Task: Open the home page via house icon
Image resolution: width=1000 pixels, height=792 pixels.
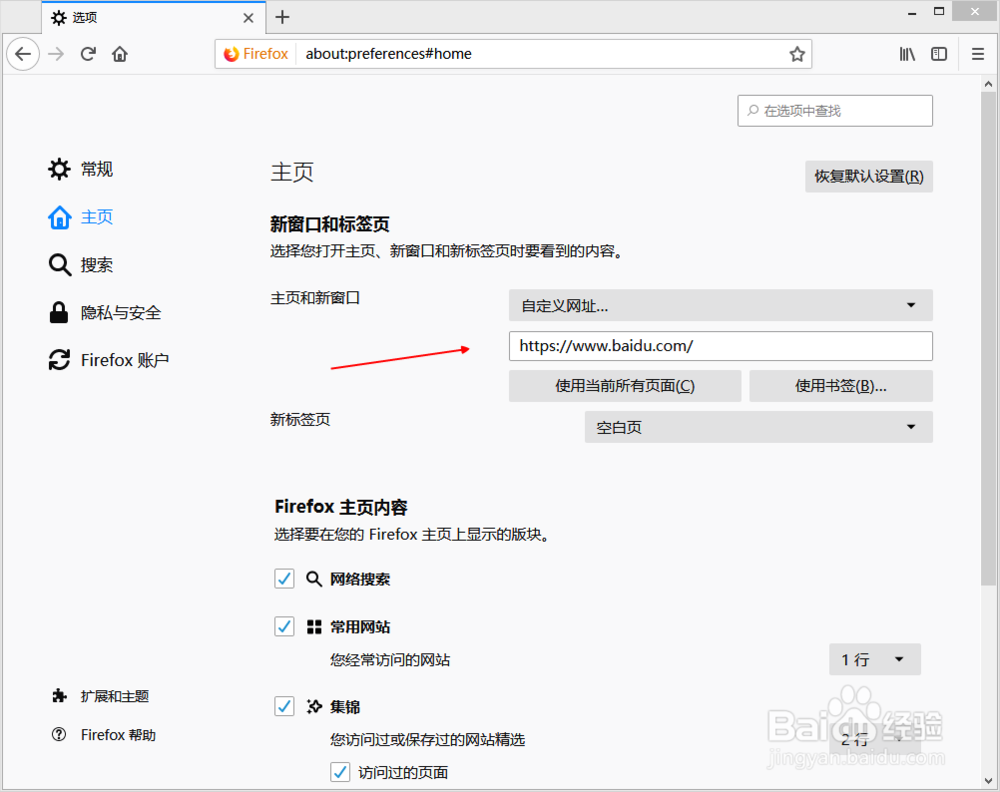Action: 120,54
